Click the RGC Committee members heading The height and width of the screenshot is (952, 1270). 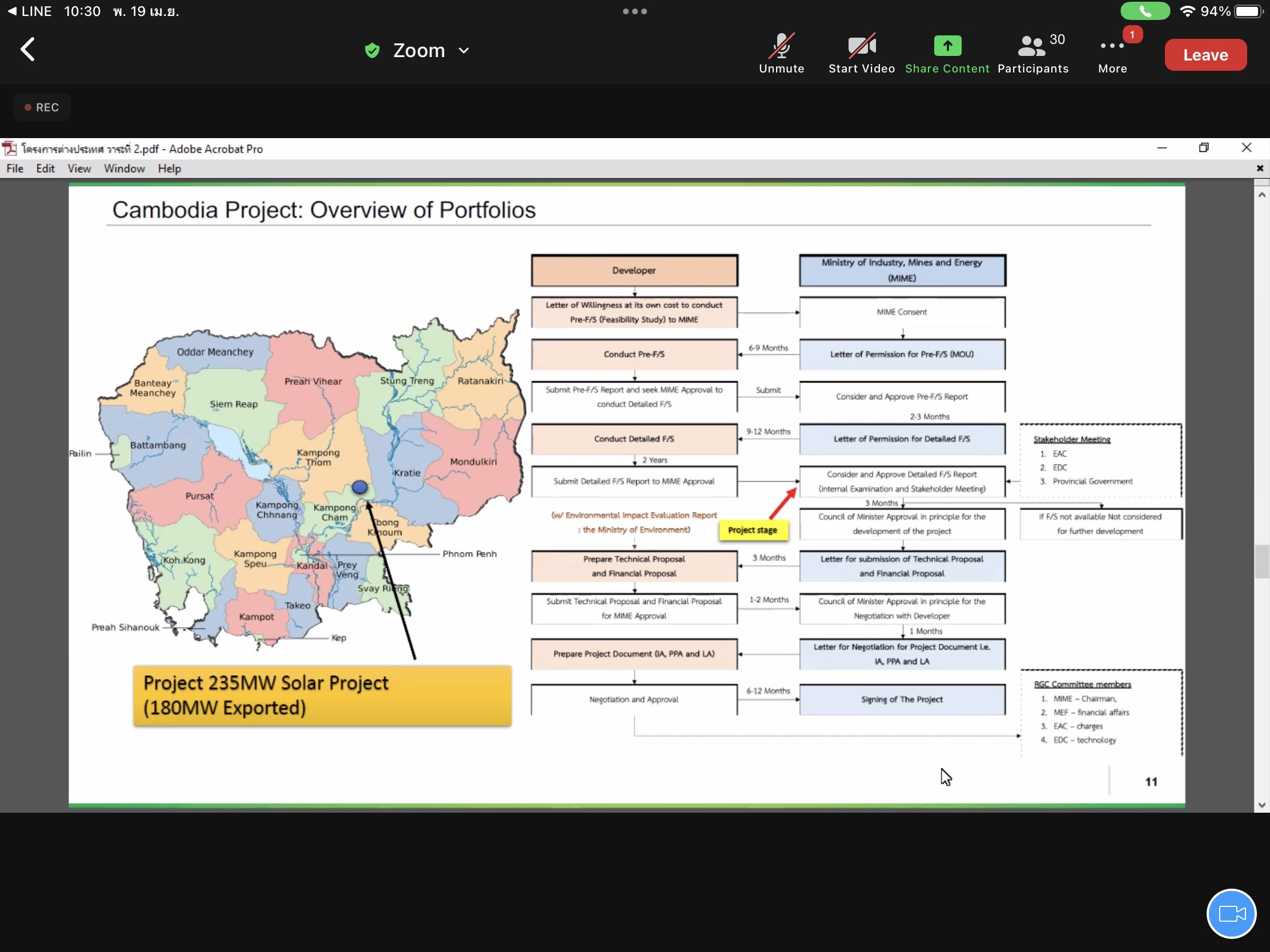pos(1082,684)
